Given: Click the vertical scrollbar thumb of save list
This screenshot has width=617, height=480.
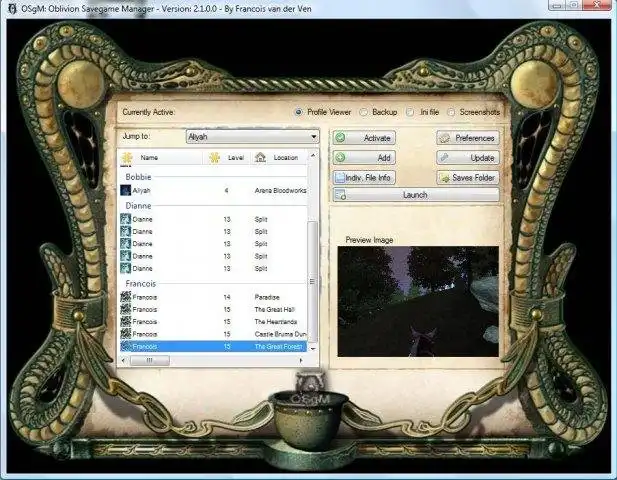Looking at the screenshot, I should 312,281.
